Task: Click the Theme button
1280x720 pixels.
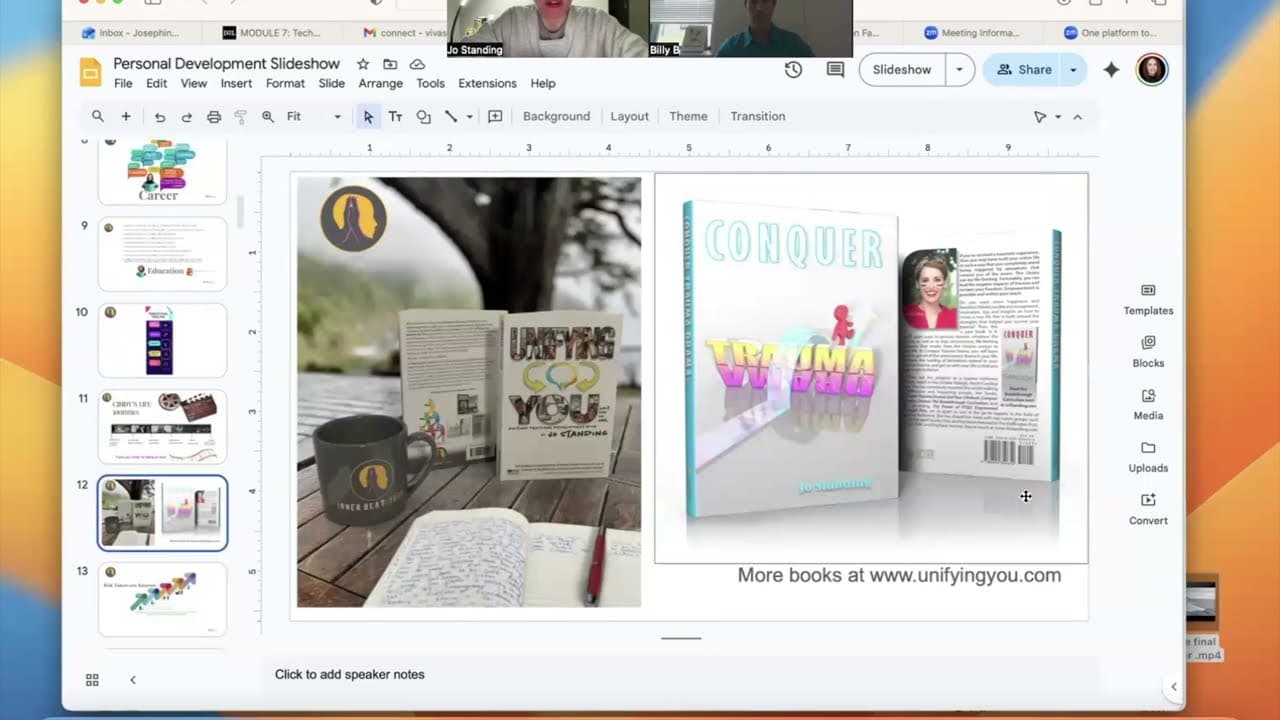Action: coord(688,117)
